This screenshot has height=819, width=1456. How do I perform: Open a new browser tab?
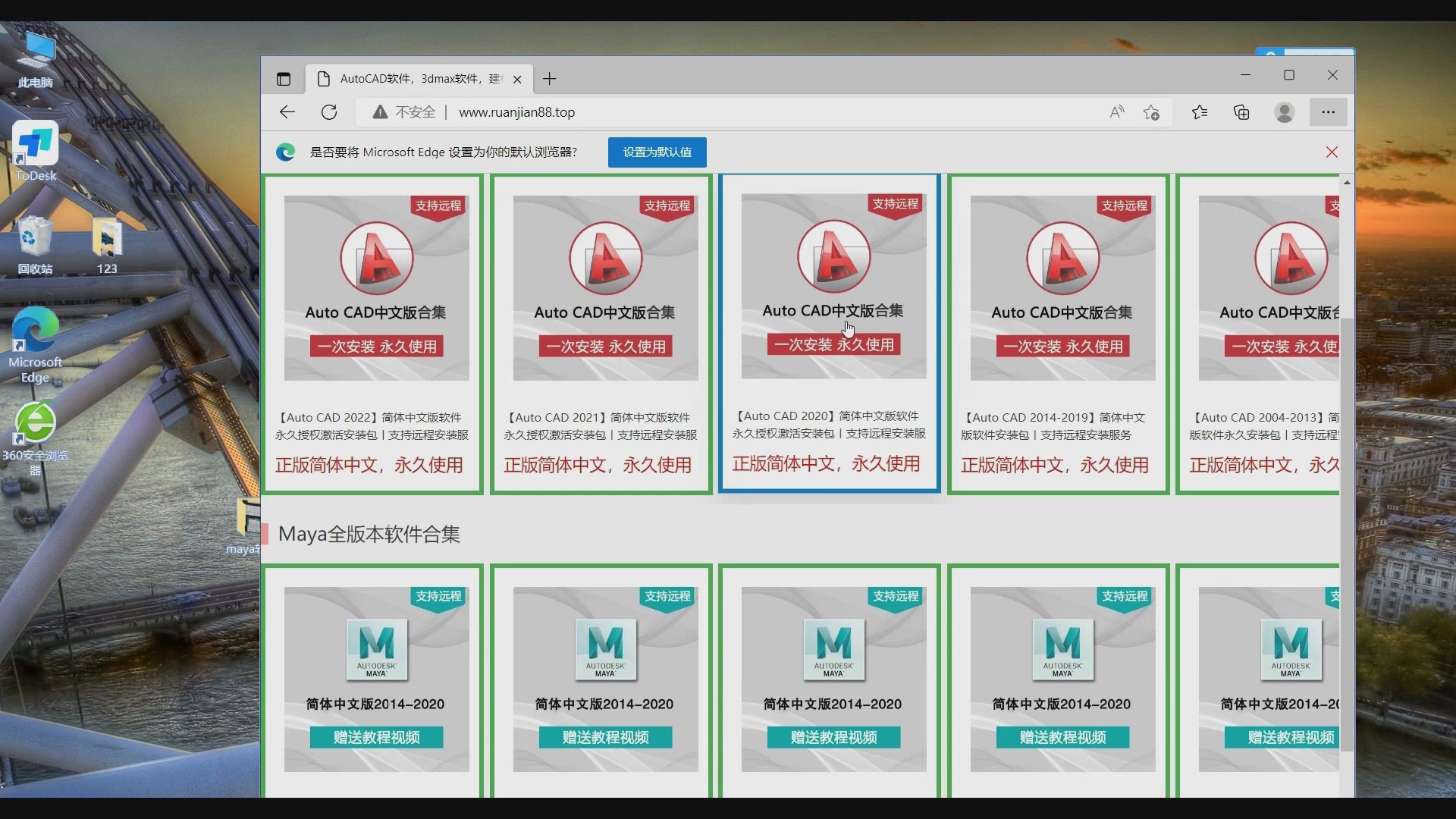coord(549,78)
